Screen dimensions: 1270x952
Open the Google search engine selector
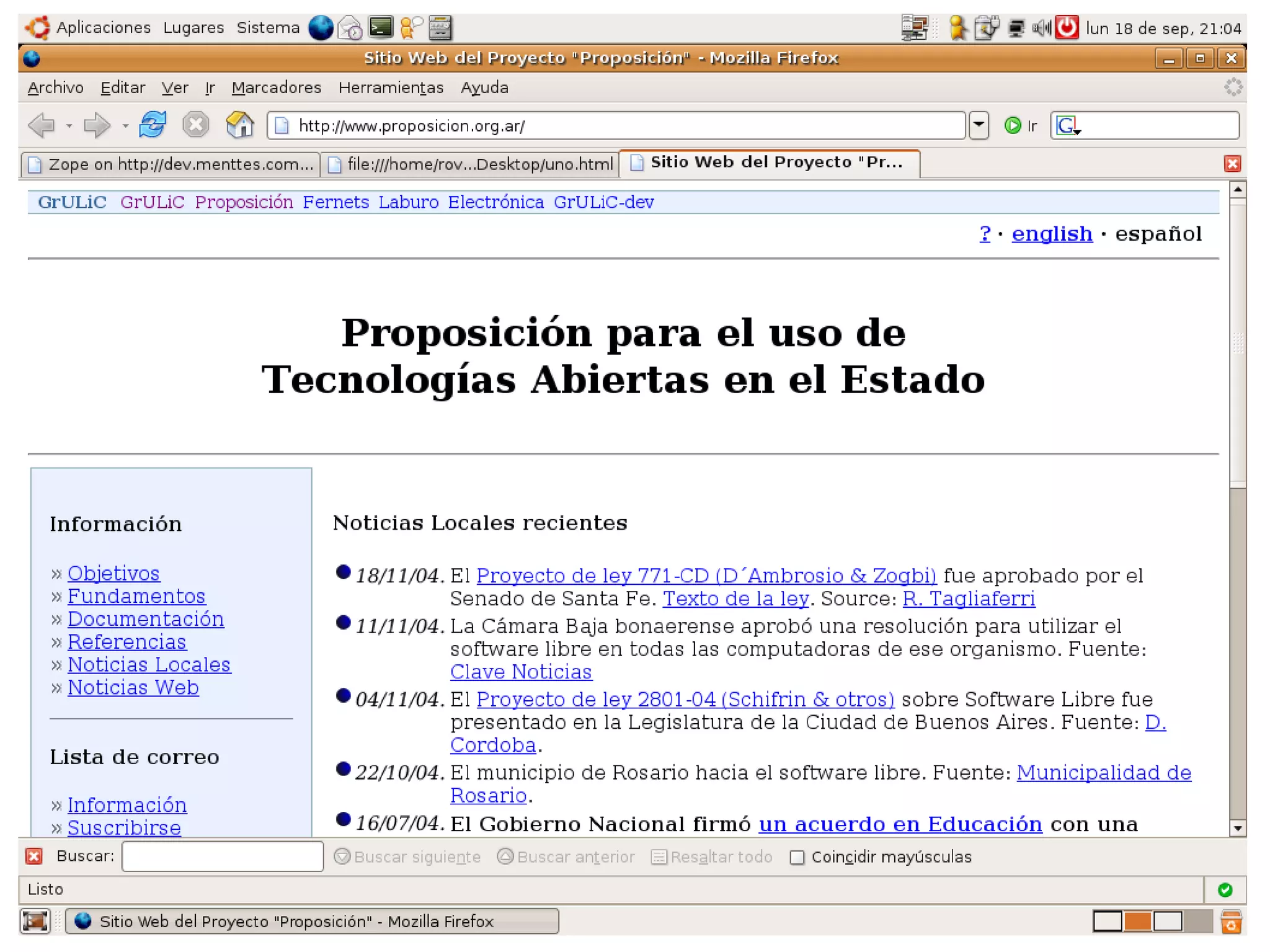(x=1068, y=126)
